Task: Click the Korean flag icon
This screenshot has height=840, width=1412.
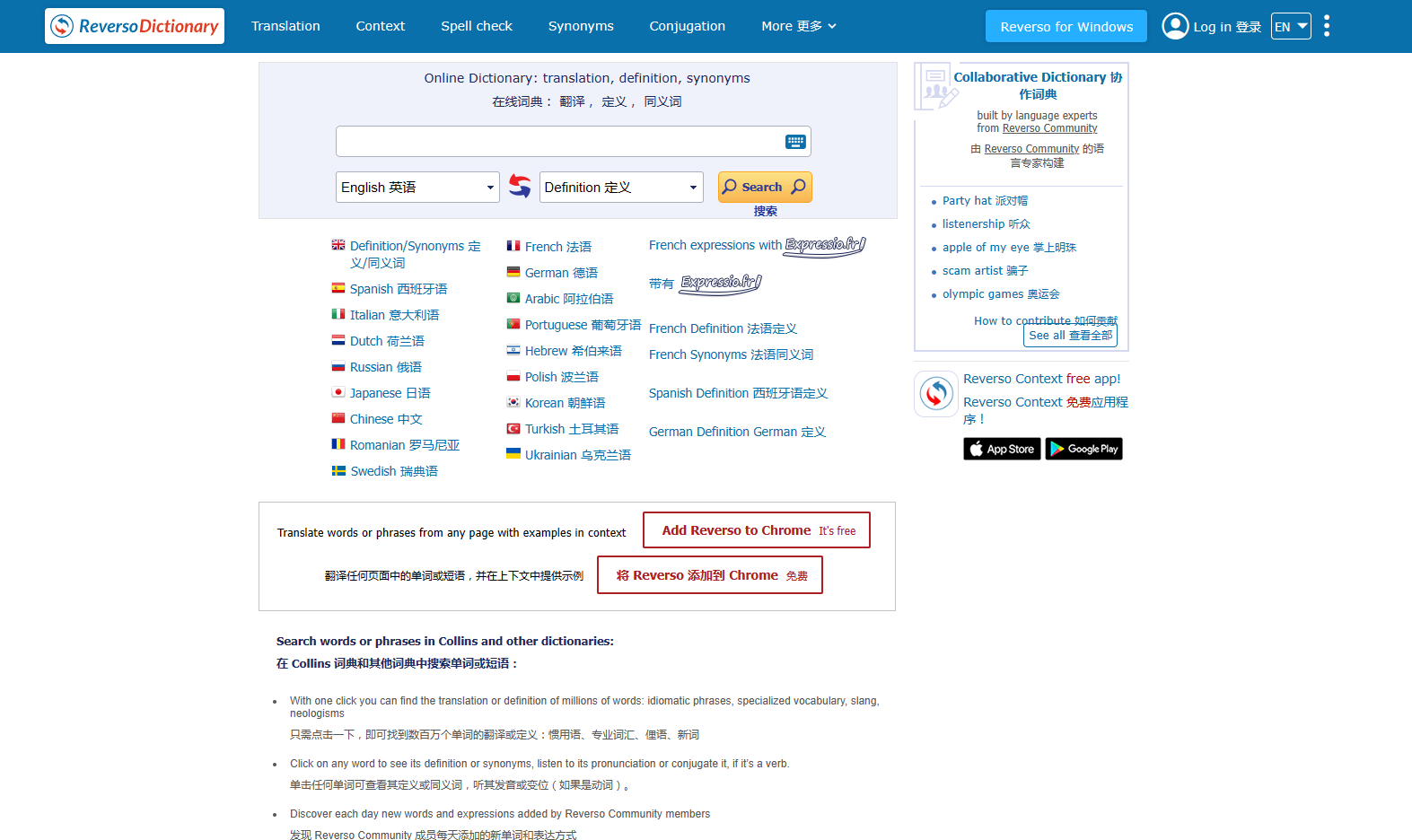Action: [x=513, y=402]
